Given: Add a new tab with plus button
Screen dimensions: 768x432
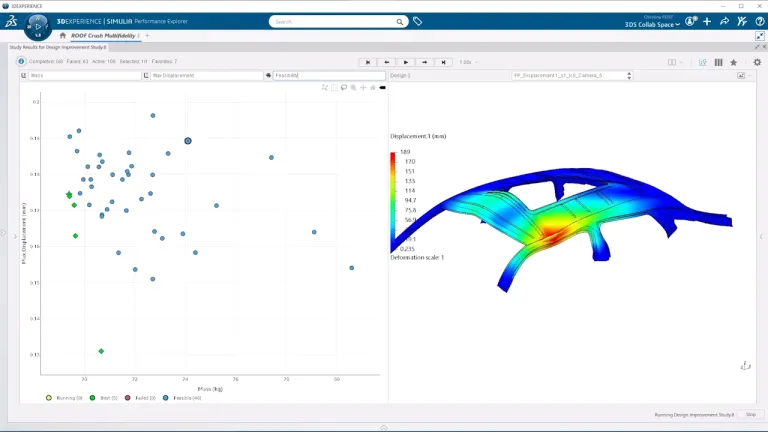Looking at the screenshot, I should pos(147,36).
